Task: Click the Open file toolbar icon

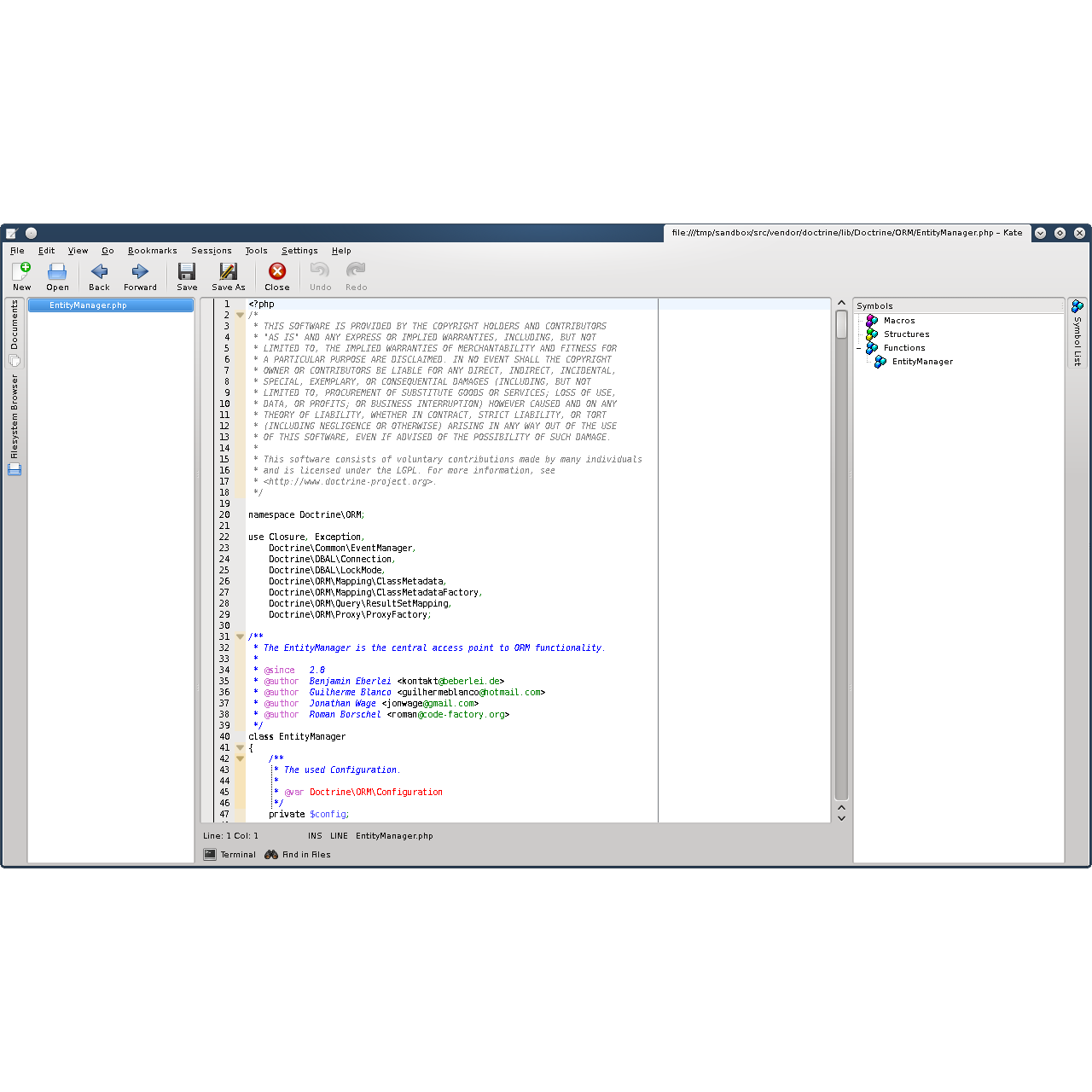Action: 57,276
